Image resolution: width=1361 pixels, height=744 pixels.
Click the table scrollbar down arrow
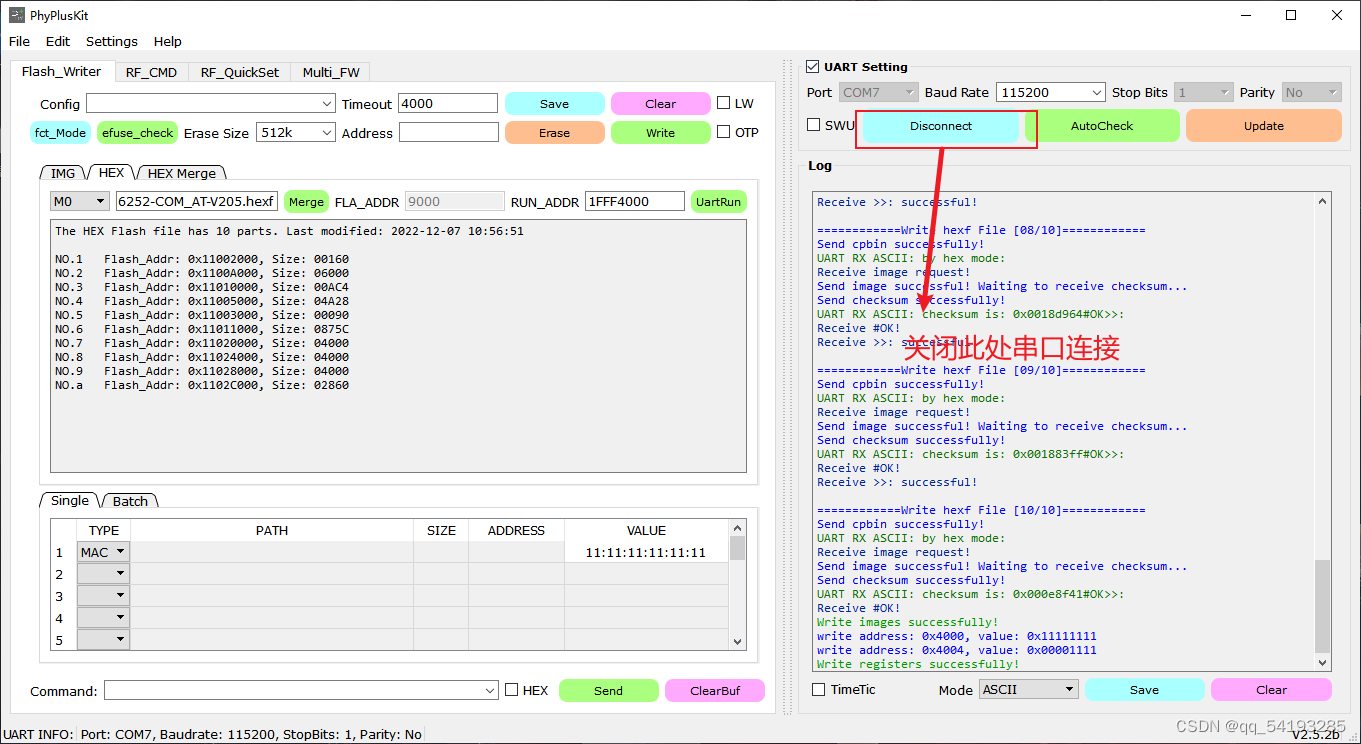click(738, 642)
